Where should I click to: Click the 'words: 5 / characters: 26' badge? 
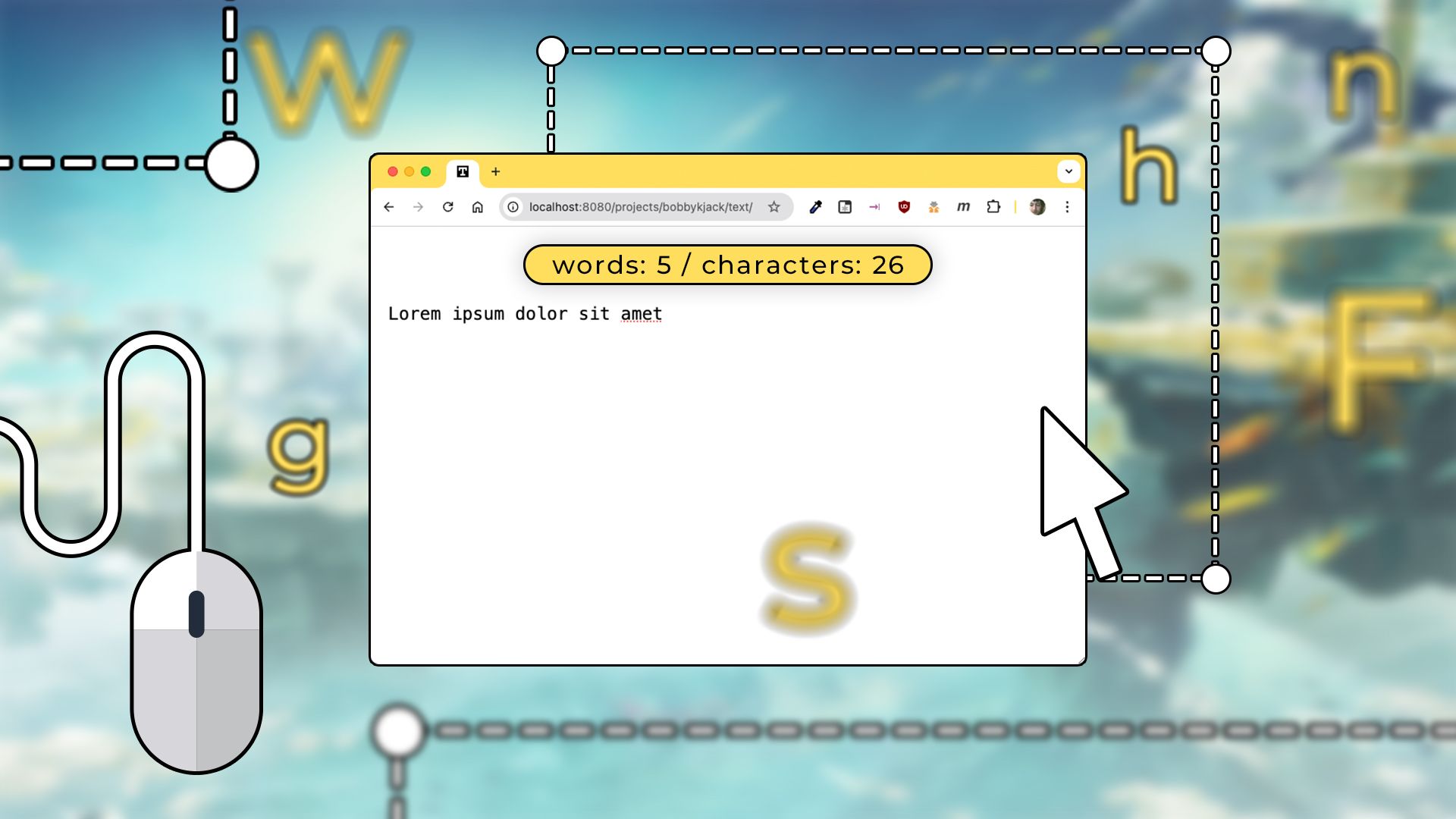726,265
